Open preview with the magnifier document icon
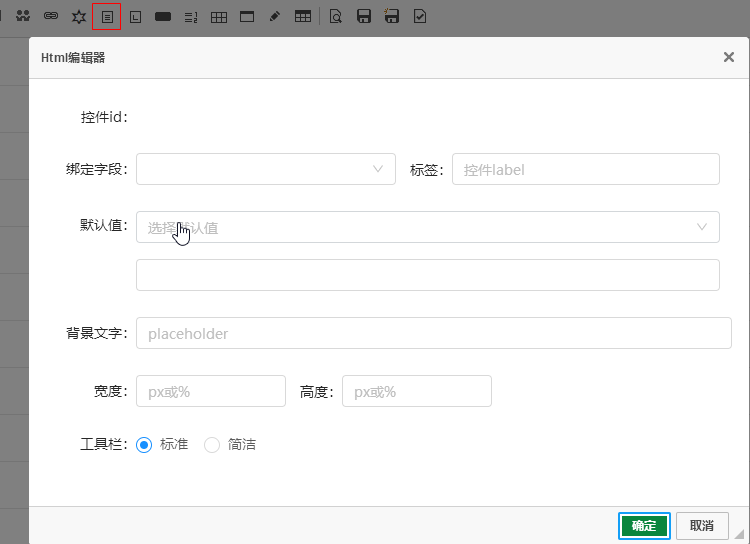The height and width of the screenshot is (544, 750). click(x=336, y=17)
